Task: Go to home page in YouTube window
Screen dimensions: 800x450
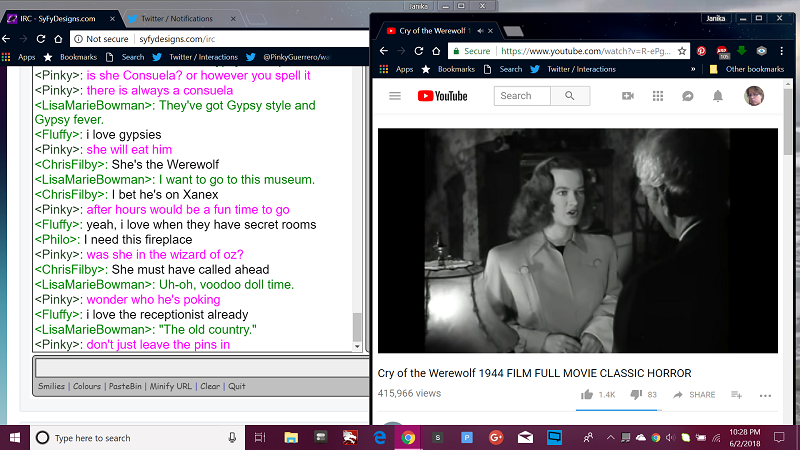Action: [x=436, y=51]
